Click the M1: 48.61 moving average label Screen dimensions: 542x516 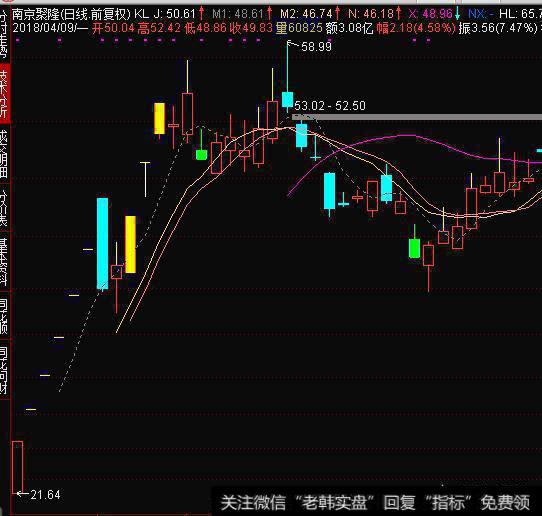(238, 14)
